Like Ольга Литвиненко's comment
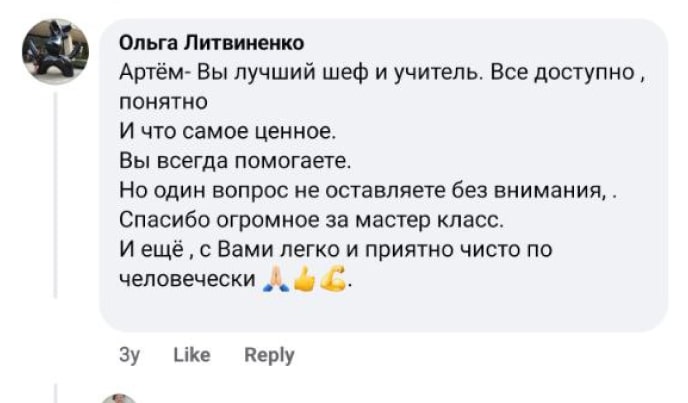This screenshot has height=403, width=688. click(191, 355)
